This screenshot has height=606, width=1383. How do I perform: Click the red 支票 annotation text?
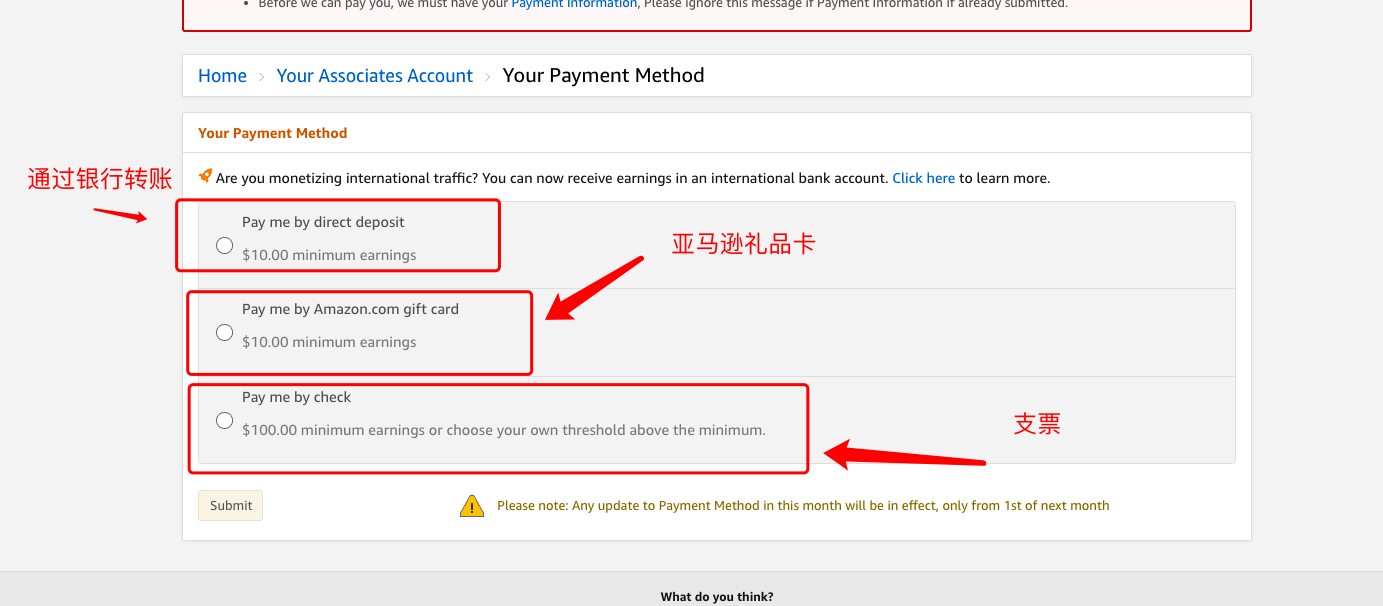click(x=1037, y=424)
